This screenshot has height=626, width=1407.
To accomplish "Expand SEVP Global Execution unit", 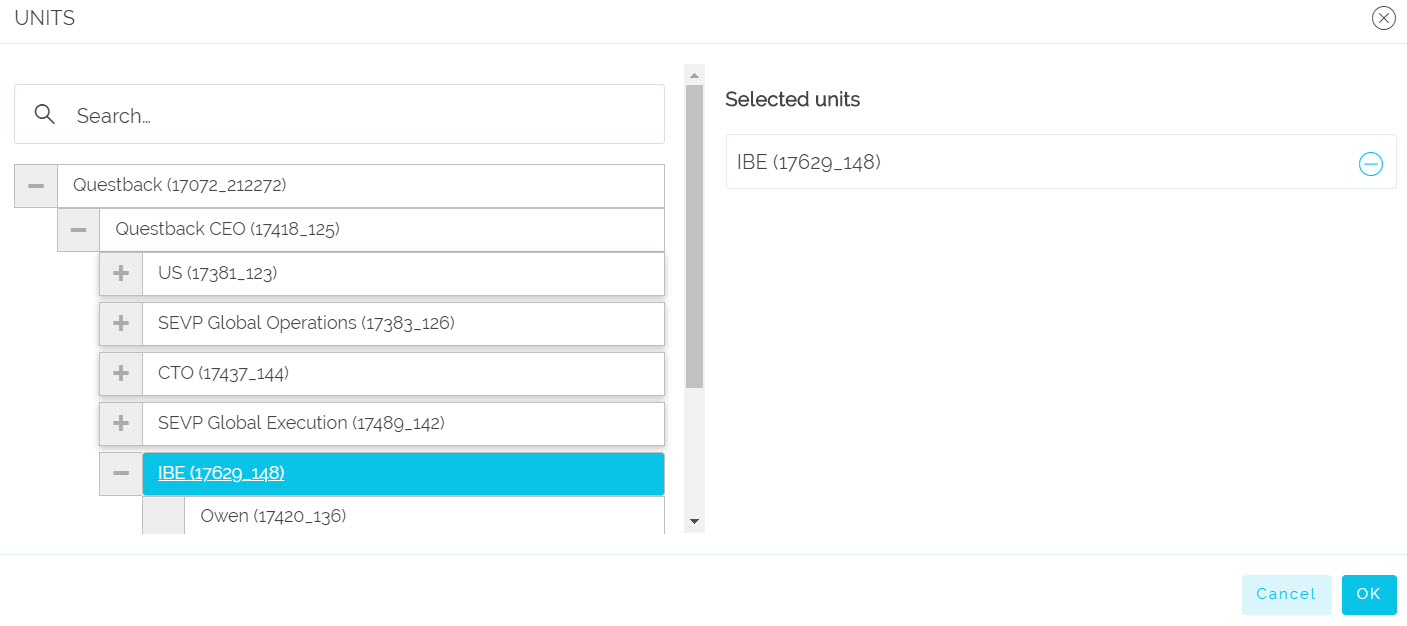I will 121,423.
